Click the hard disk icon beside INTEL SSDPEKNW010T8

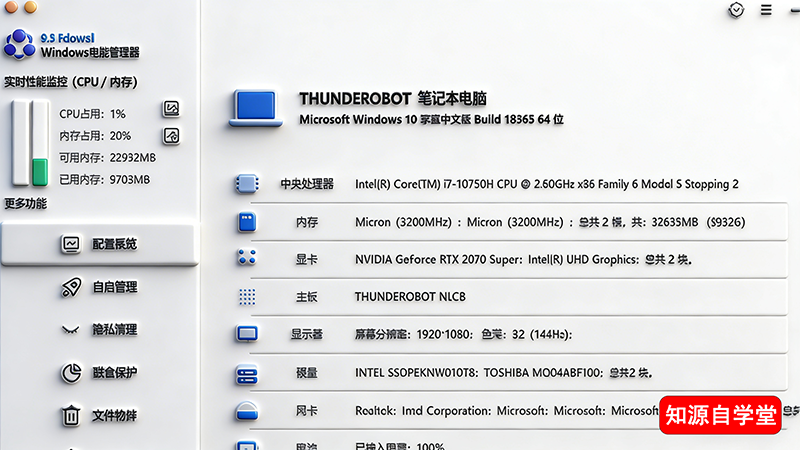pos(247,373)
